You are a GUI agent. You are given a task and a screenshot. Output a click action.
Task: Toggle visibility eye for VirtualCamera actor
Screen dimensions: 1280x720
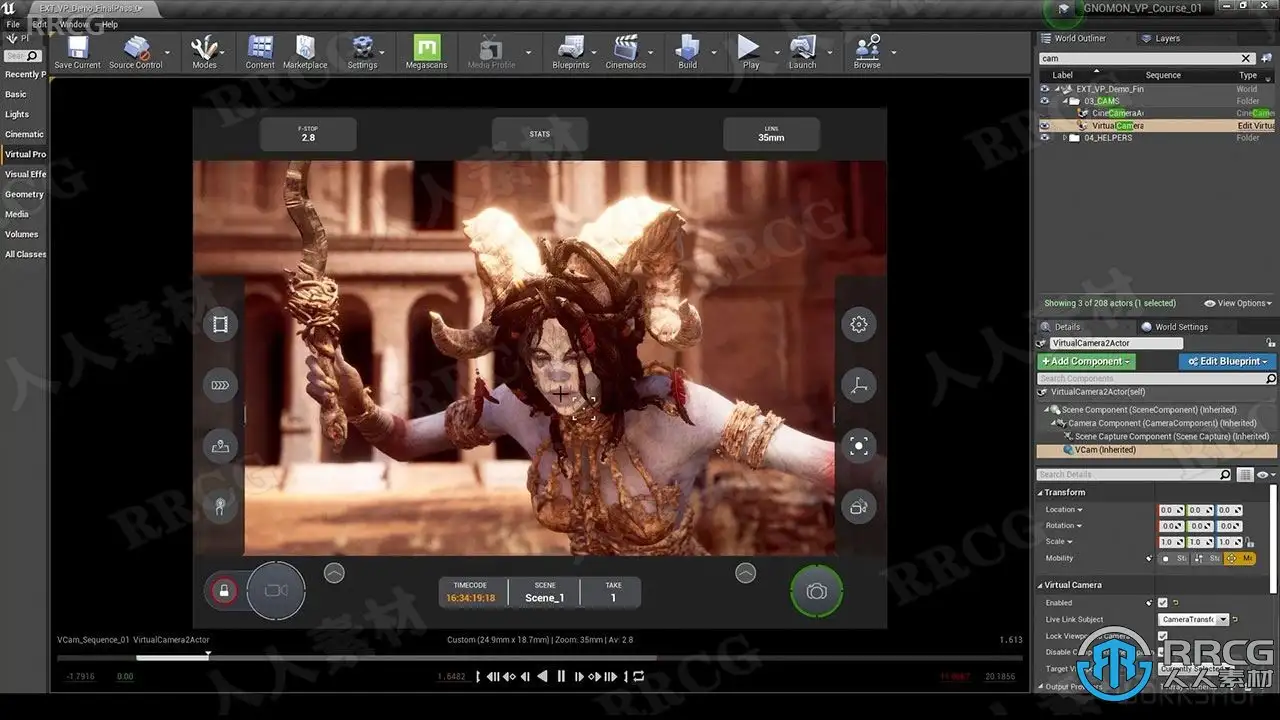click(1045, 126)
